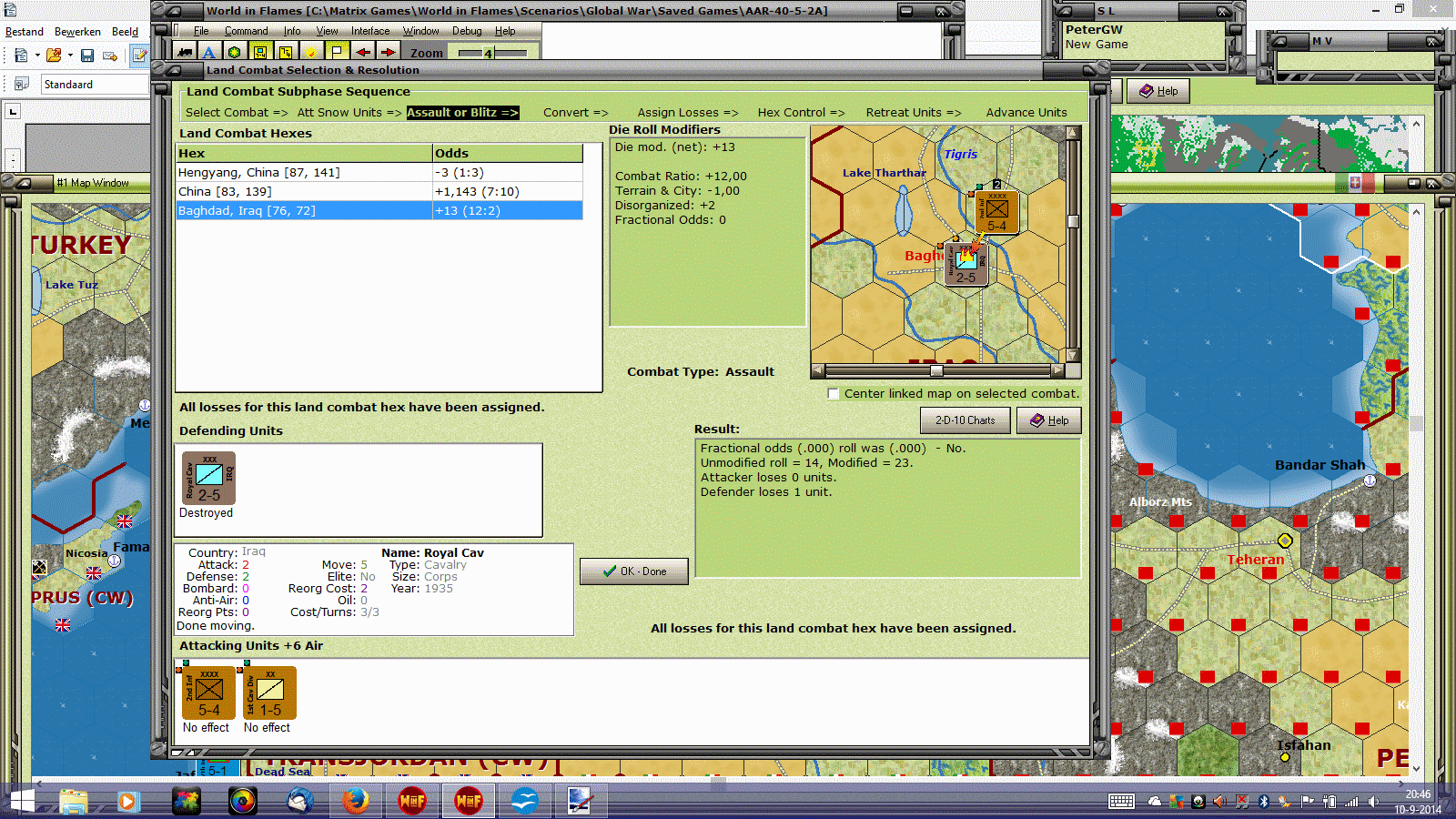Open the on-screen keyboard tray icon
This screenshot has width=1456, height=819.
pyautogui.click(x=1121, y=802)
